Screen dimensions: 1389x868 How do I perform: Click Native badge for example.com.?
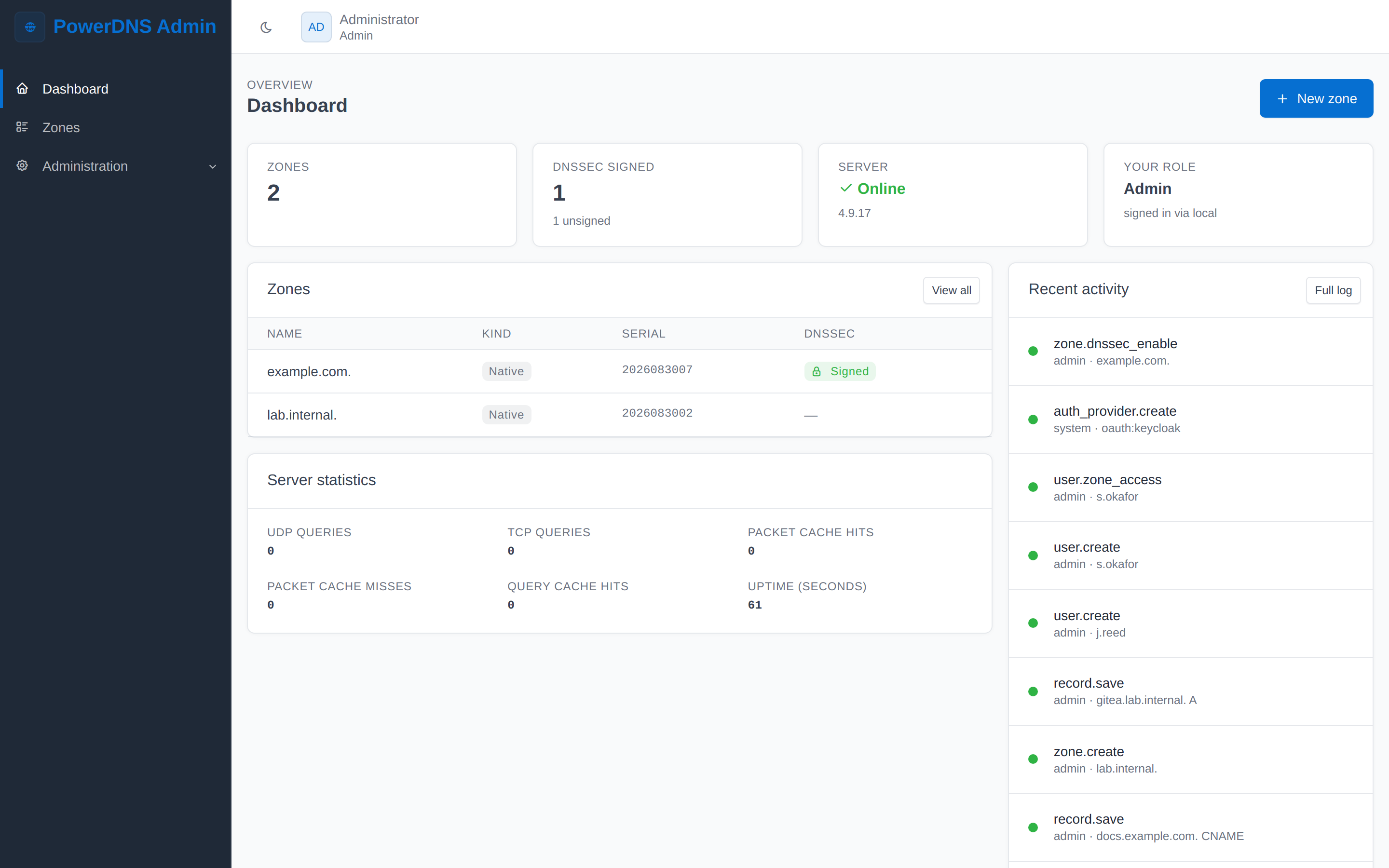pyautogui.click(x=506, y=371)
